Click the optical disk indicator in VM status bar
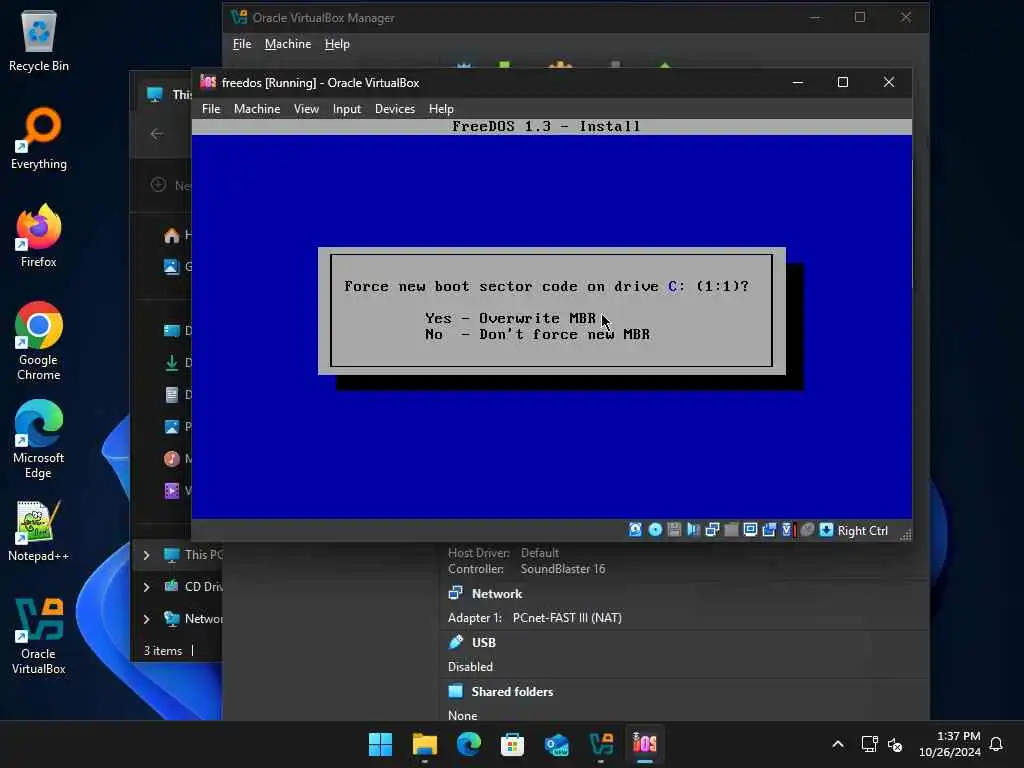 click(655, 530)
